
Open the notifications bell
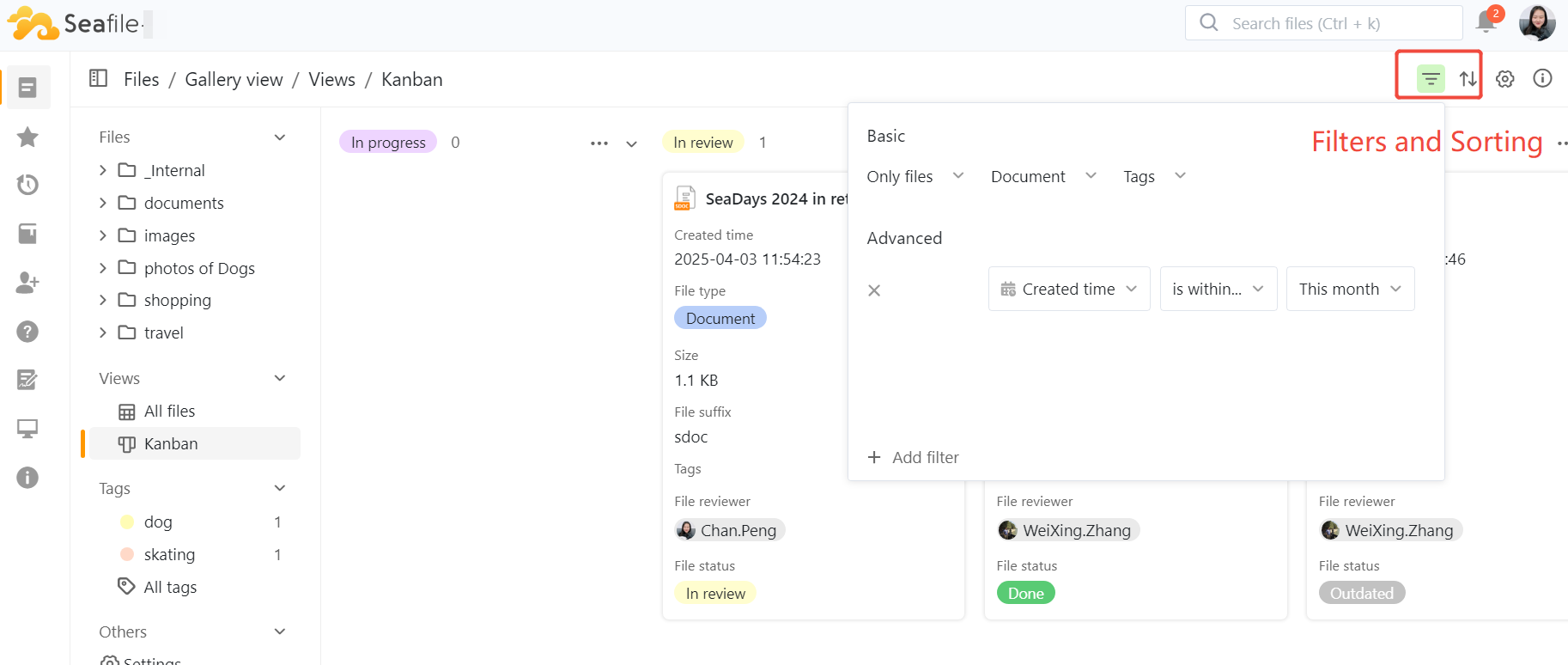(x=1486, y=22)
